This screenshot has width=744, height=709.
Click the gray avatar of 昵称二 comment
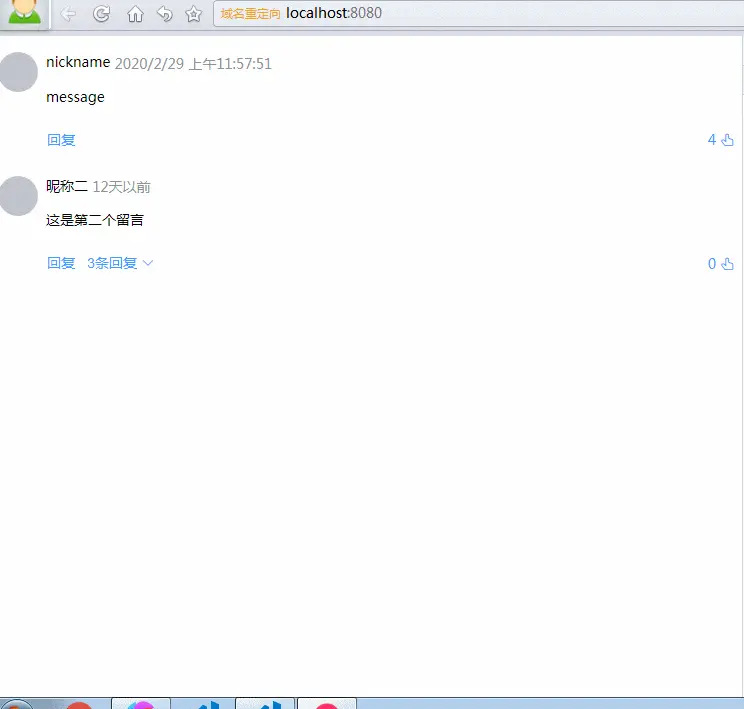pyautogui.click(x=18, y=196)
